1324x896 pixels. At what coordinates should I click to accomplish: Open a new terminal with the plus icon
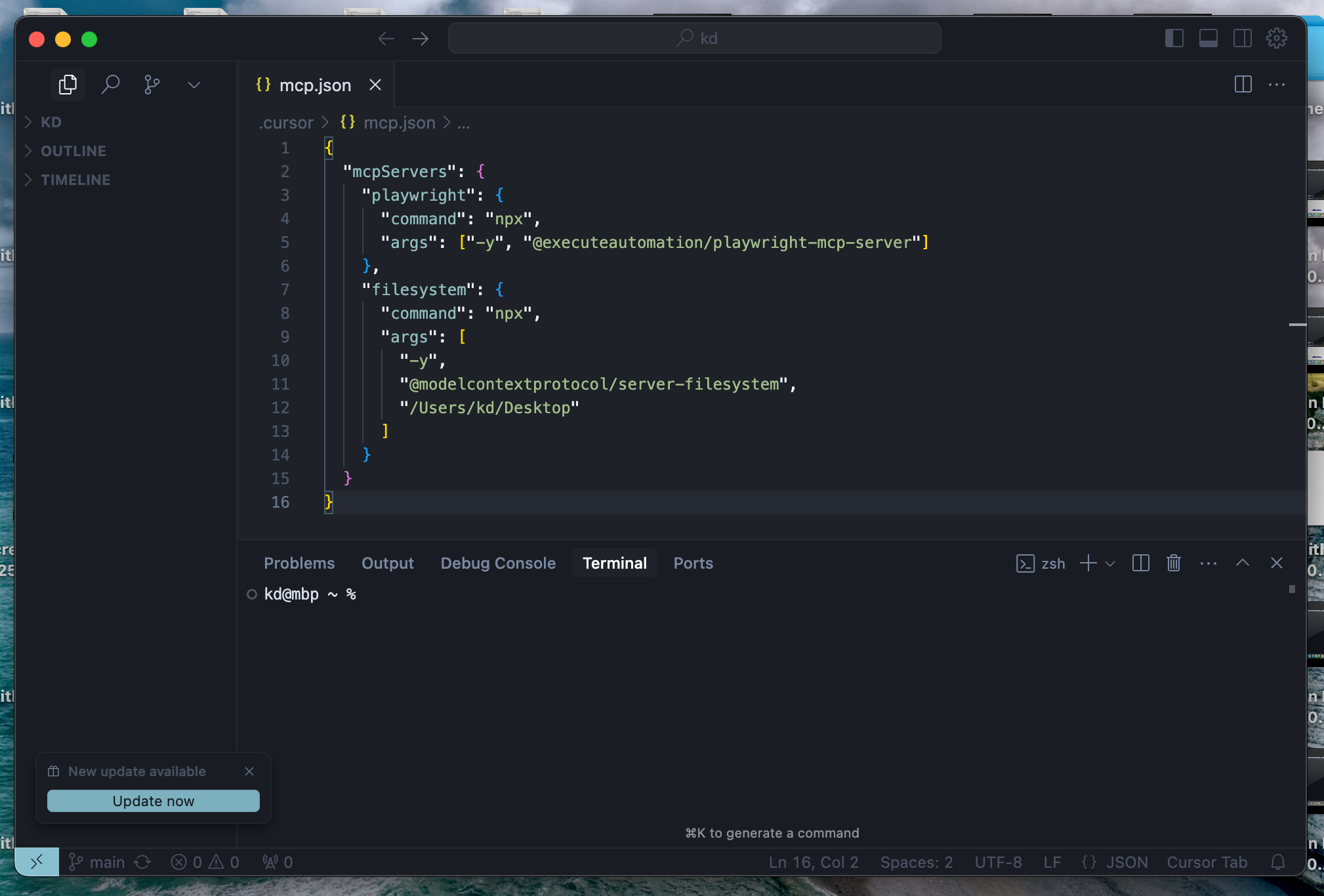click(x=1087, y=563)
